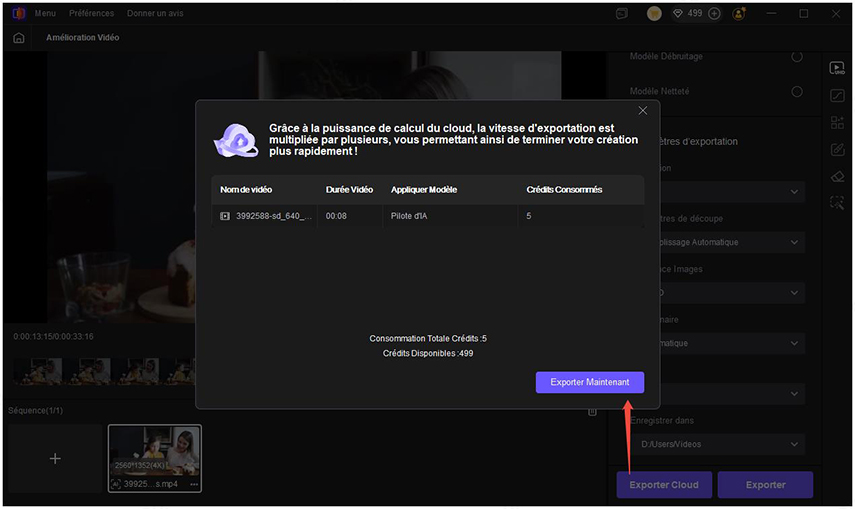Click Nom de vidéo column header
The image size is (855, 509).
click(x=246, y=190)
